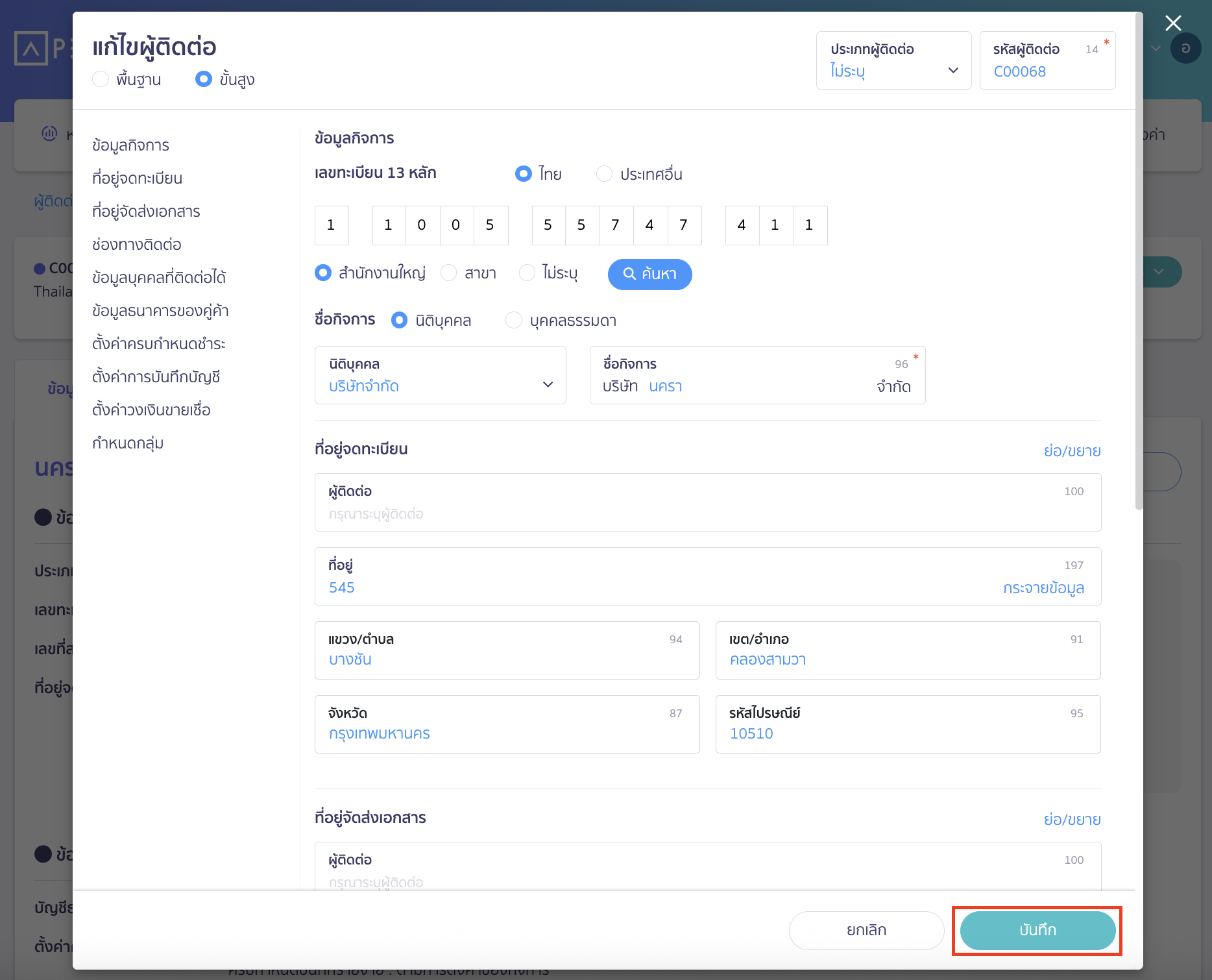Open ประเภทผู้ติดต่อ dropdown
This screenshot has height=980, width=1212.
click(x=893, y=60)
